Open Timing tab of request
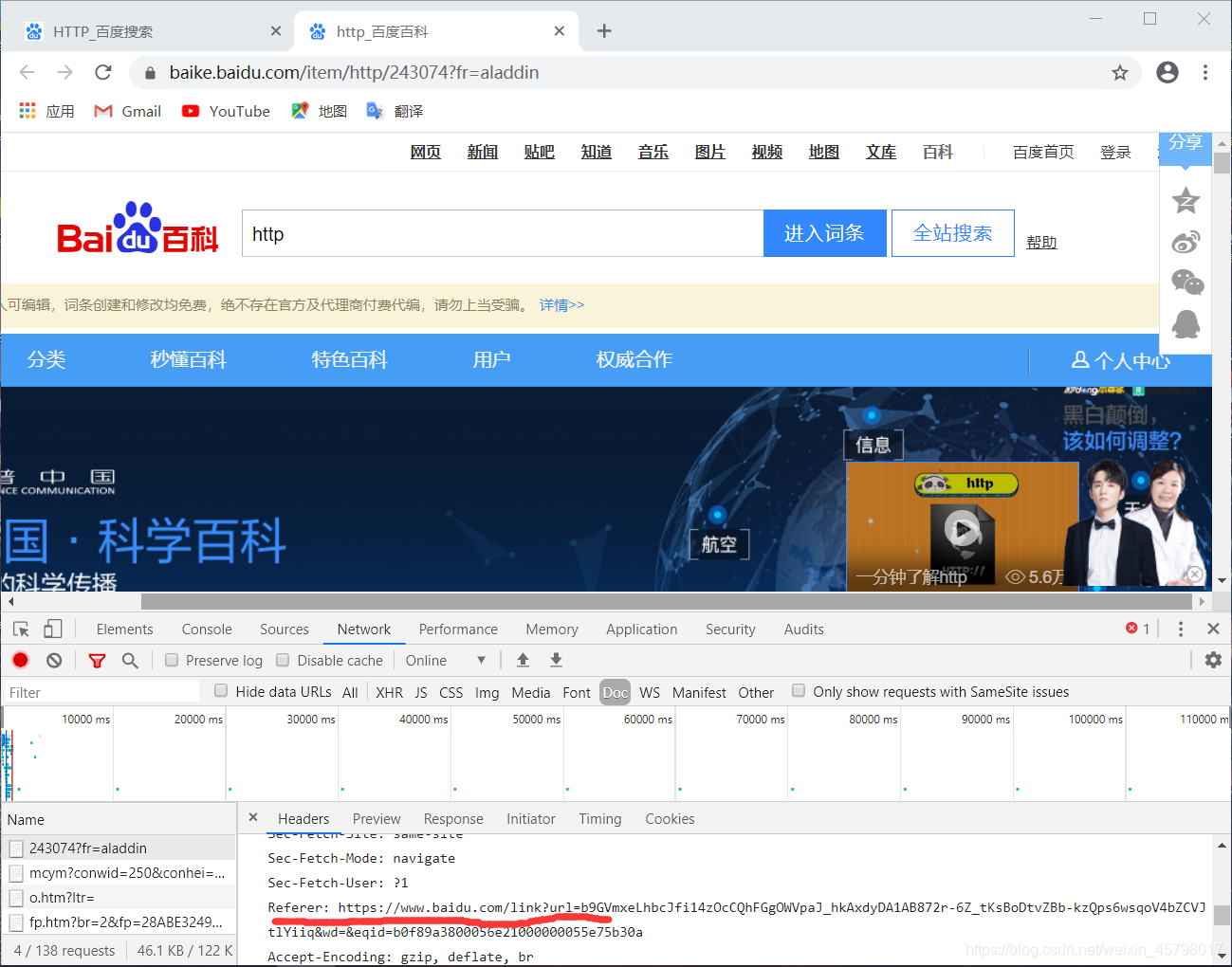Screen dimensions: 1232x967 click(x=600, y=819)
